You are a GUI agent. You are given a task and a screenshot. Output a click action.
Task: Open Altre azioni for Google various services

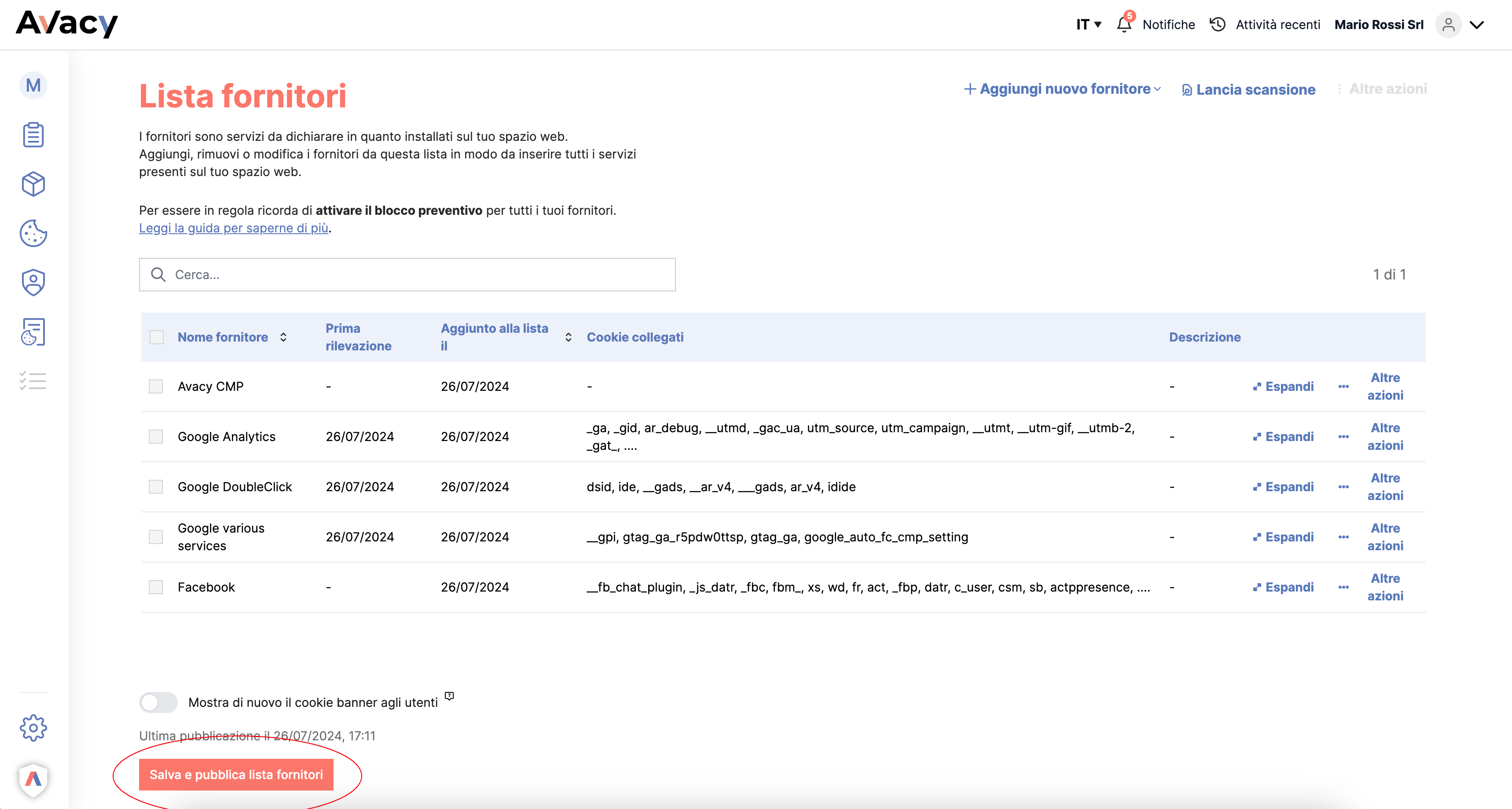coord(1386,537)
